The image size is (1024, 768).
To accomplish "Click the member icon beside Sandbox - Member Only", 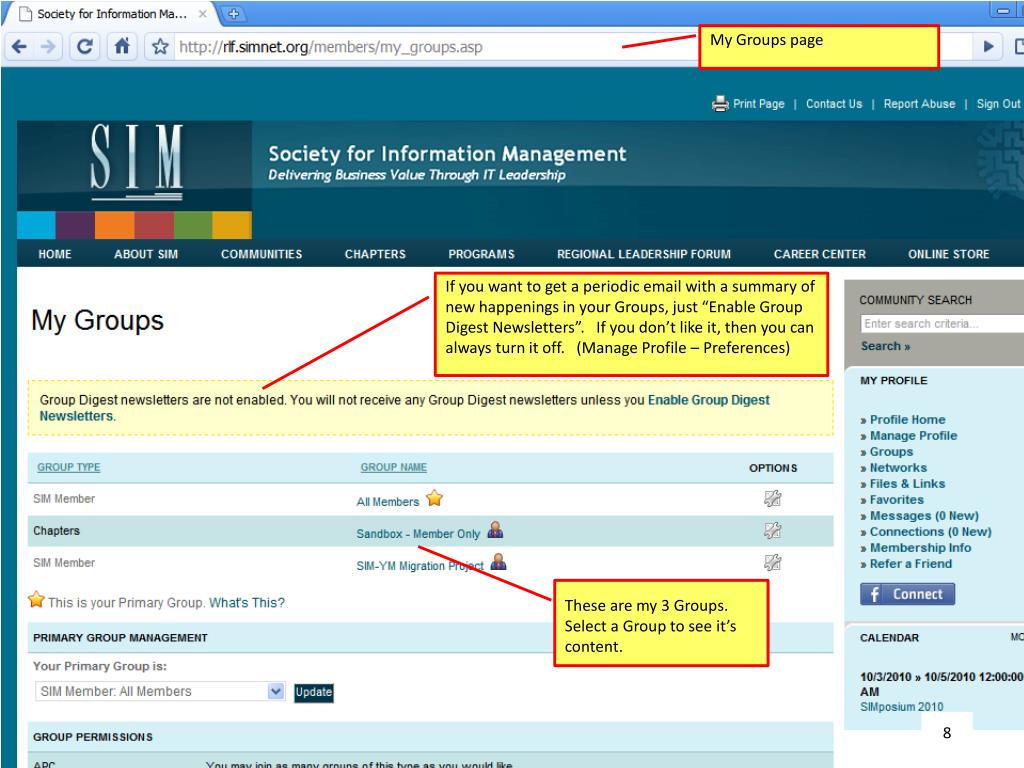I will click(x=496, y=530).
